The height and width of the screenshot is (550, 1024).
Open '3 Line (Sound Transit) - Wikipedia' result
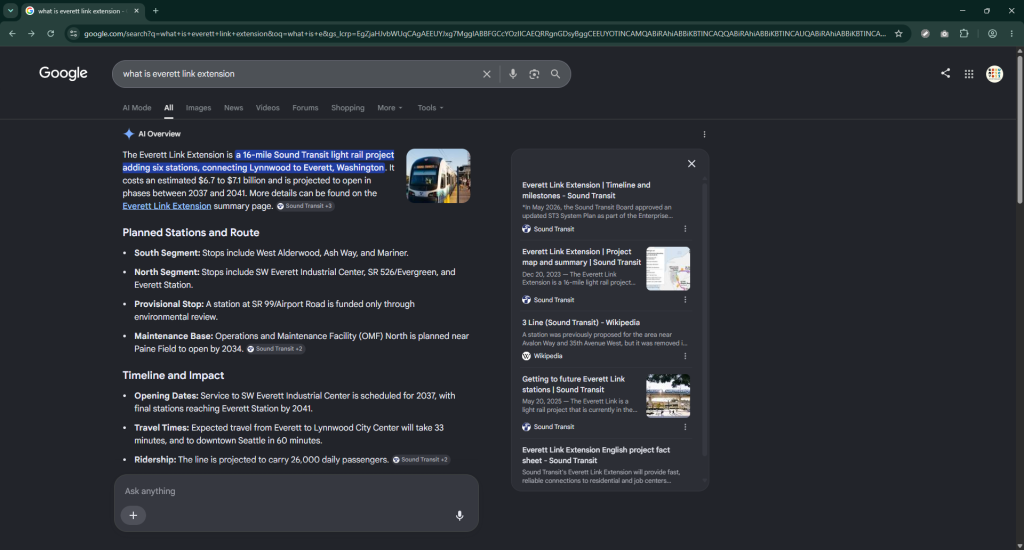click(x=581, y=322)
